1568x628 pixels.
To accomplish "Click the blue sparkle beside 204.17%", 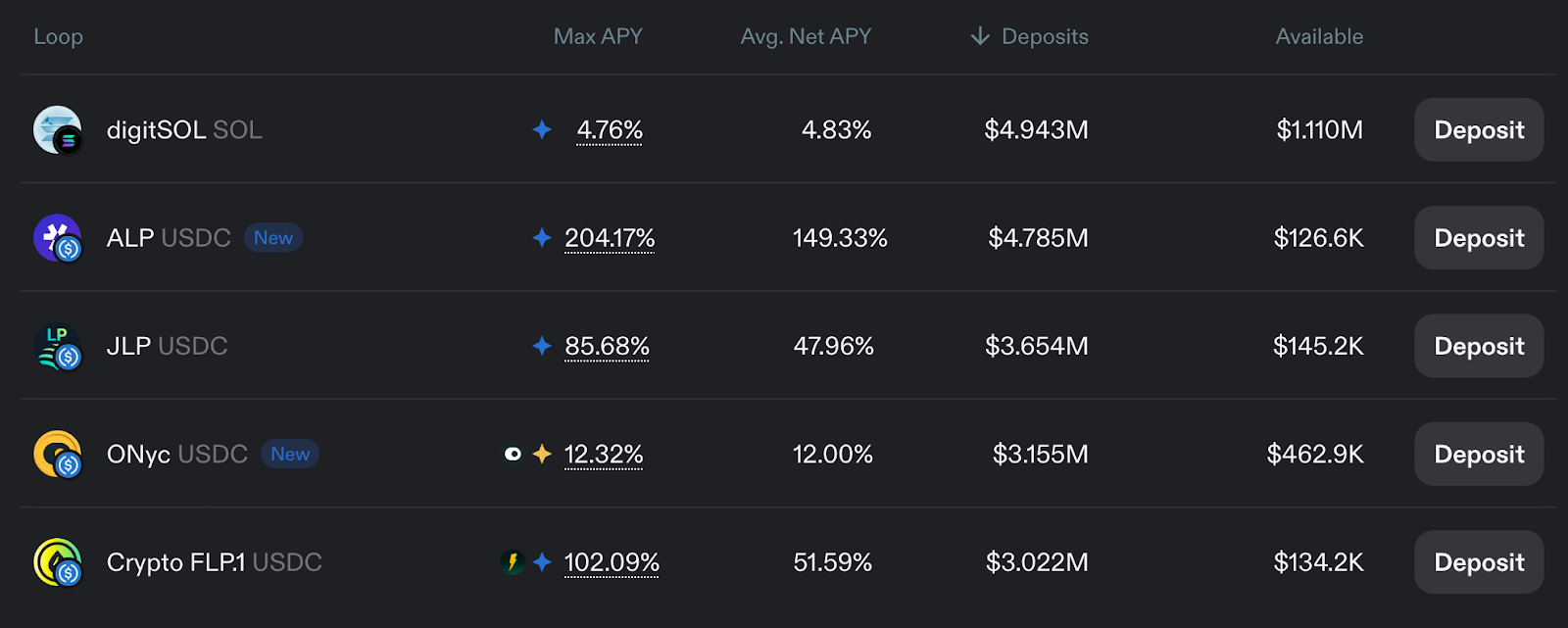I will [x=542, y=238].
